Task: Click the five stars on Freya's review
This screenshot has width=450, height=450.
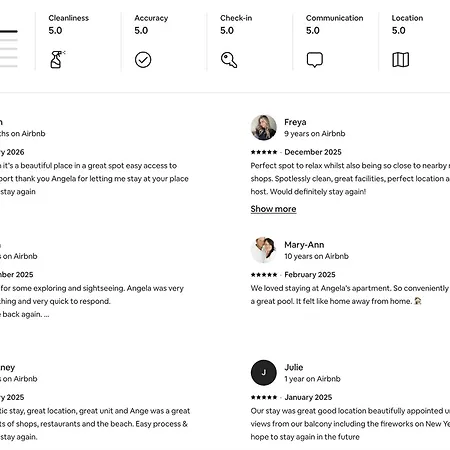Action: click(x=264, y=152)
